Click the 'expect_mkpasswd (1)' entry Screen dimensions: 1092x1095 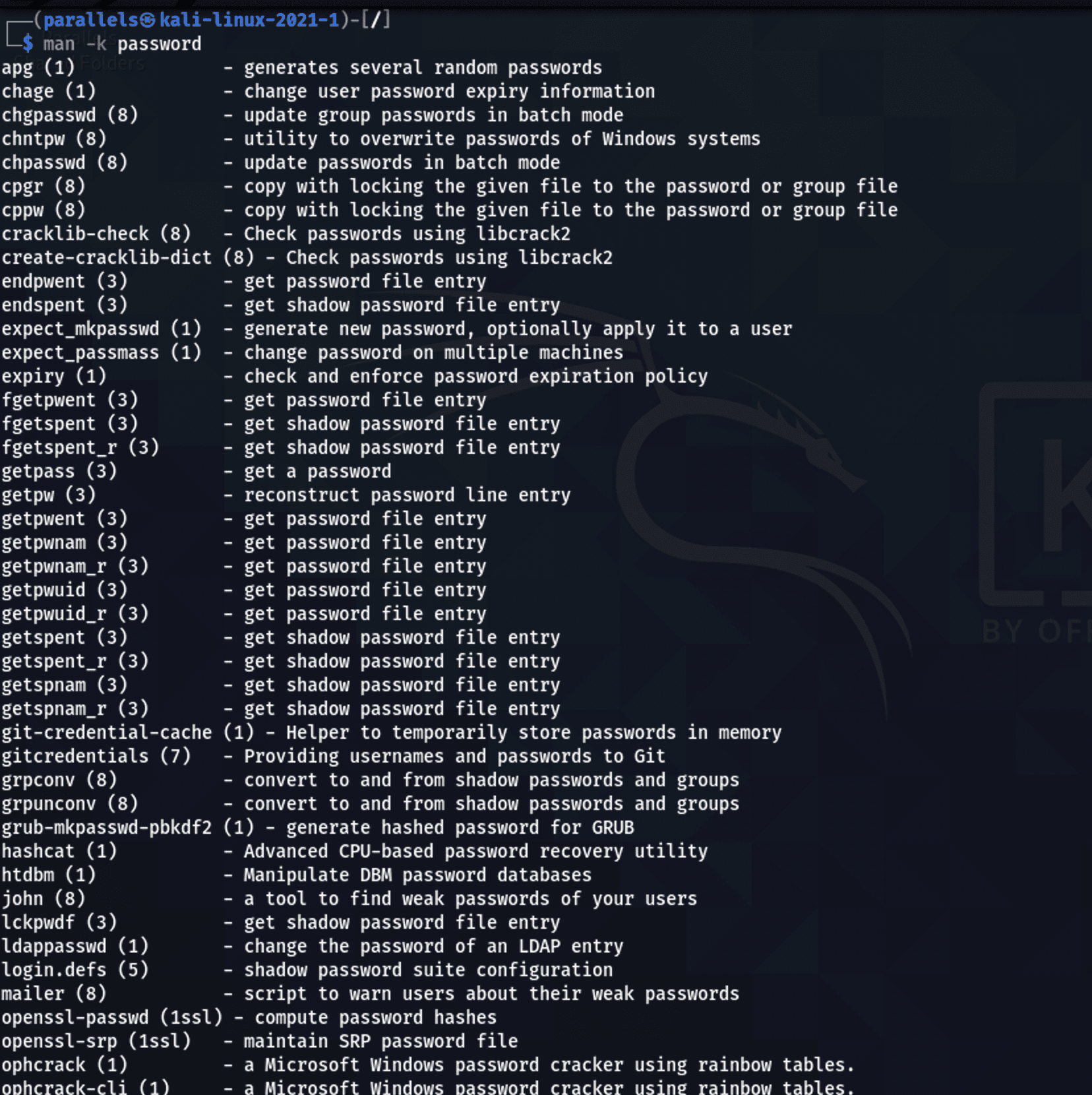(x=102, y=329)
